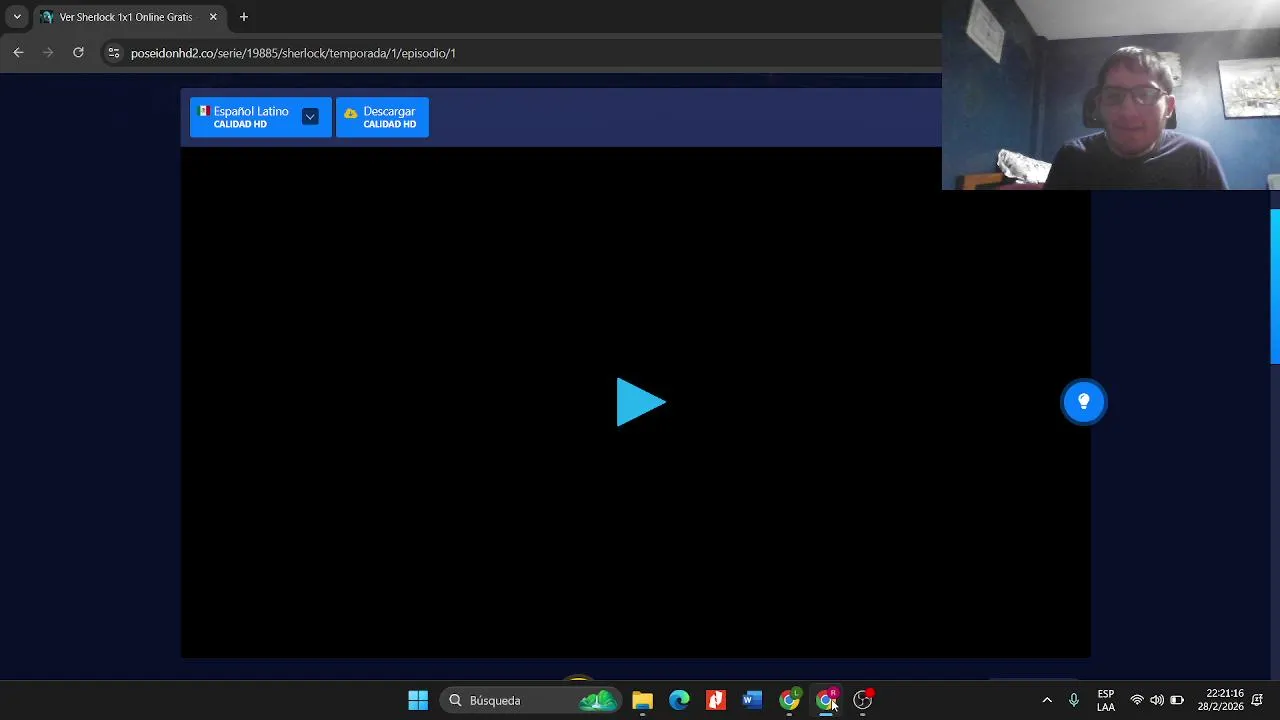
Task: Open OBS Studio from the taskbar
Action: point(863,700)
